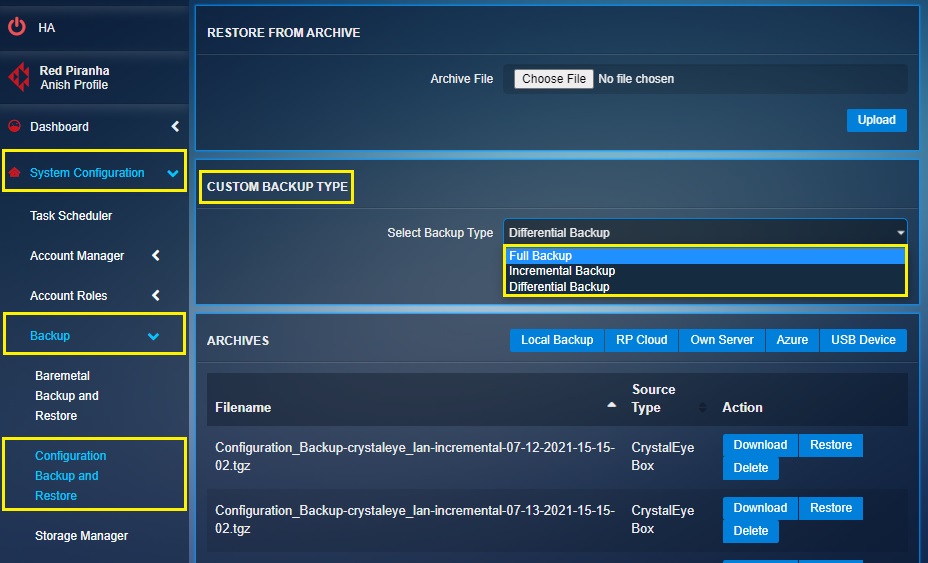Collapse the Backup submenu chevron
The height and width of the screenshot is (563, 928).
coord(153,336)
